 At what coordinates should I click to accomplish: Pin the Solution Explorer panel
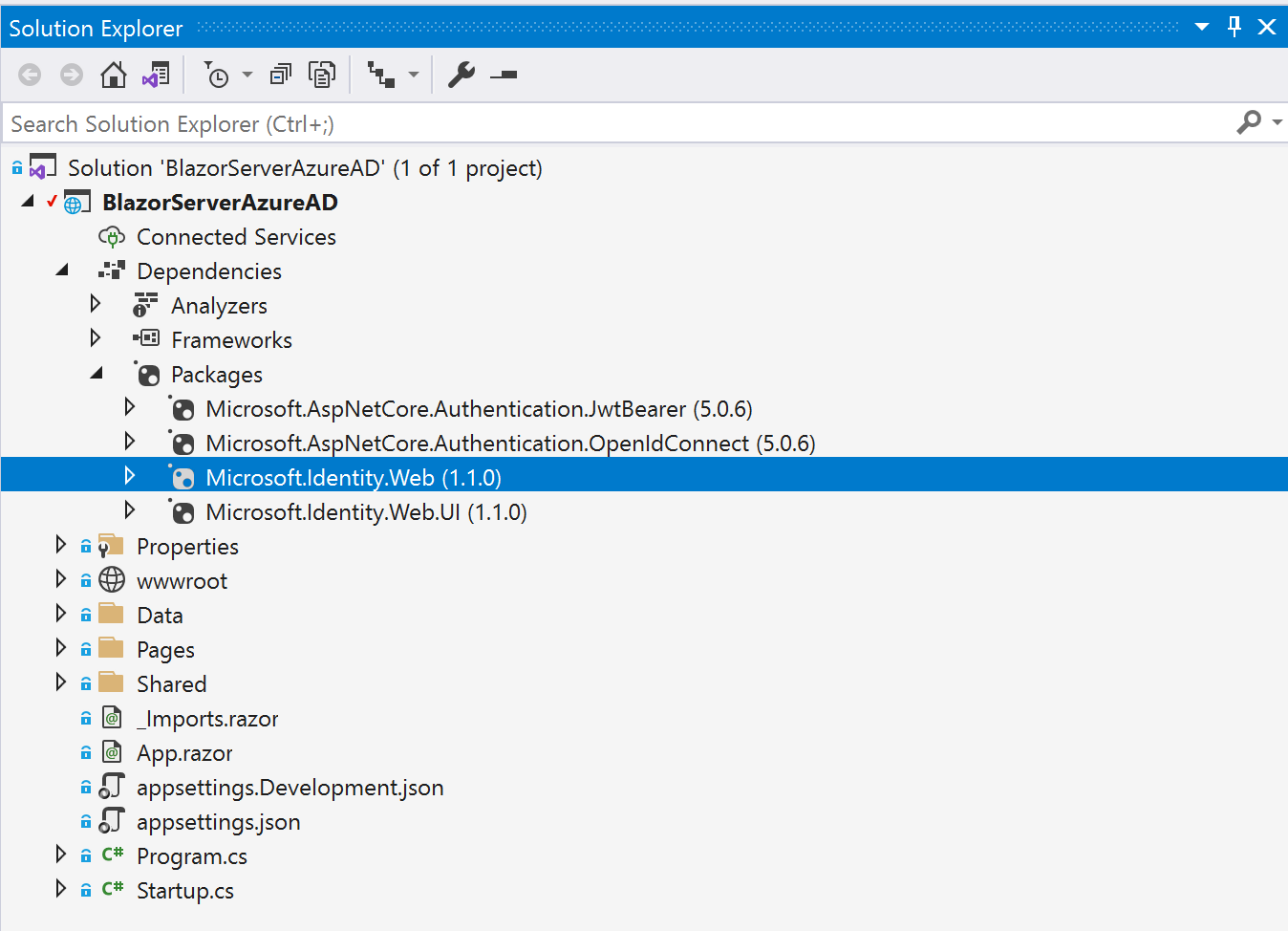pyautogui.click(x=1234, y=27)
